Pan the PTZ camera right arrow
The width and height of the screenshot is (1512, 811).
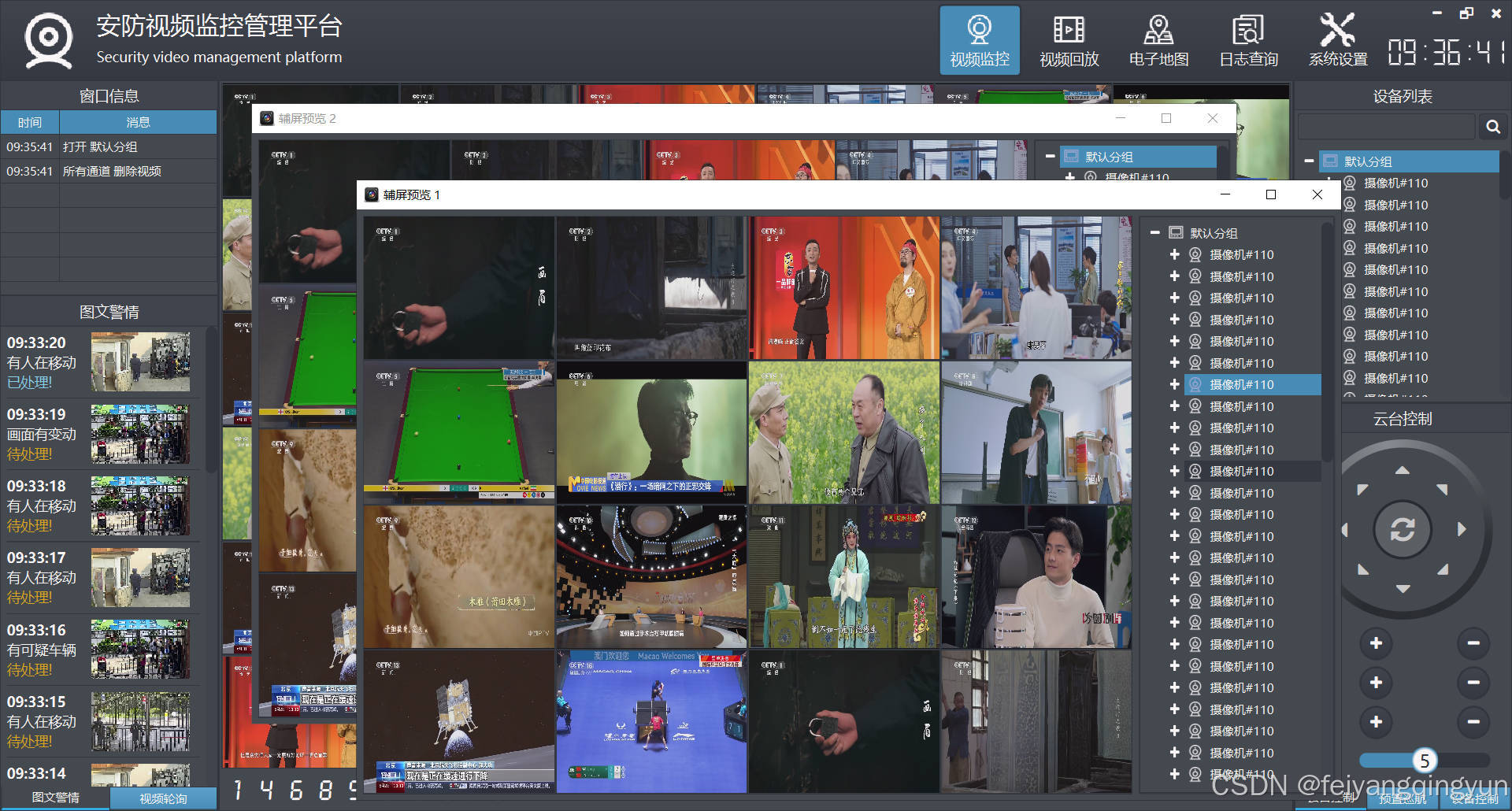(x=1462, y=529)
